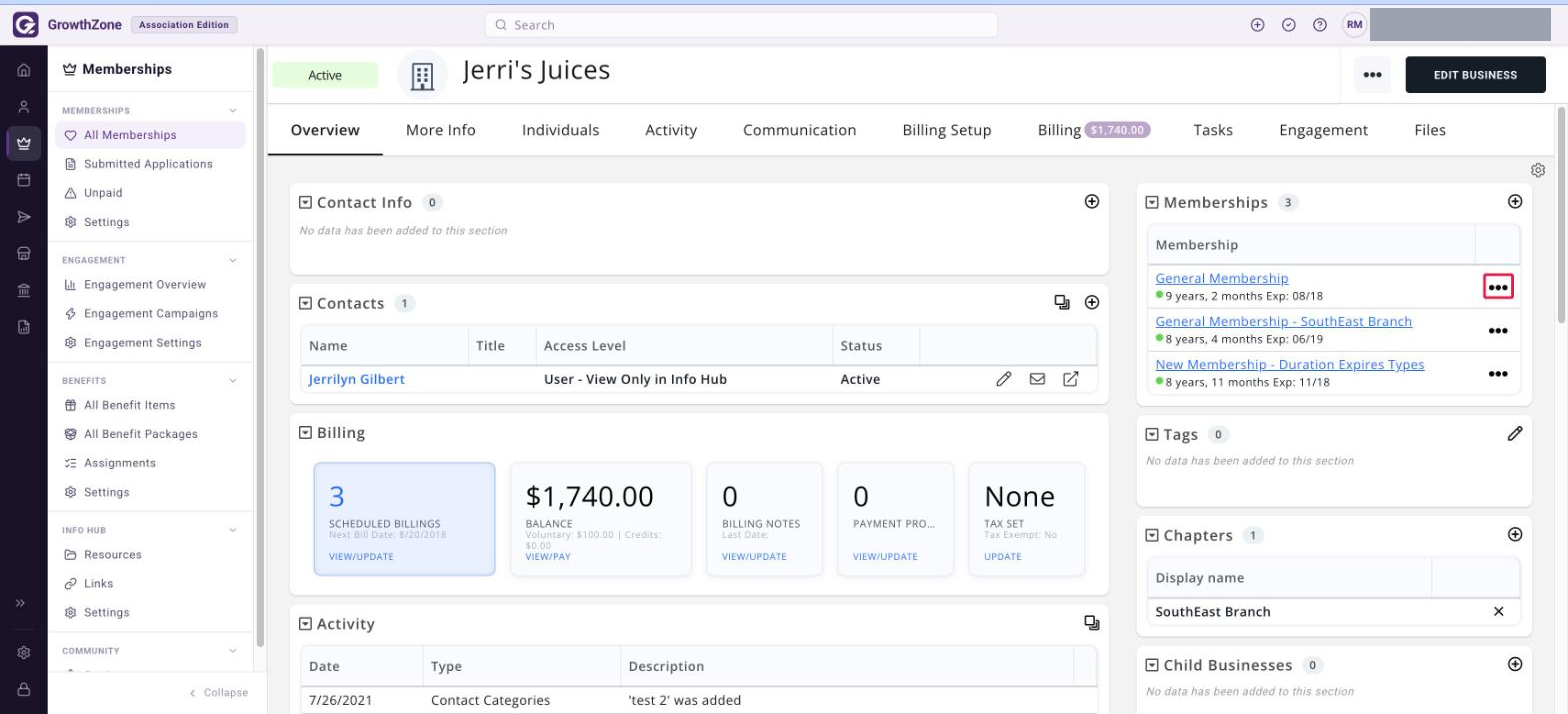This screenshot has width=1568, height=714.
Task: Open Jerrilyn Gilbert record in new window
Action: (1070, 379)
